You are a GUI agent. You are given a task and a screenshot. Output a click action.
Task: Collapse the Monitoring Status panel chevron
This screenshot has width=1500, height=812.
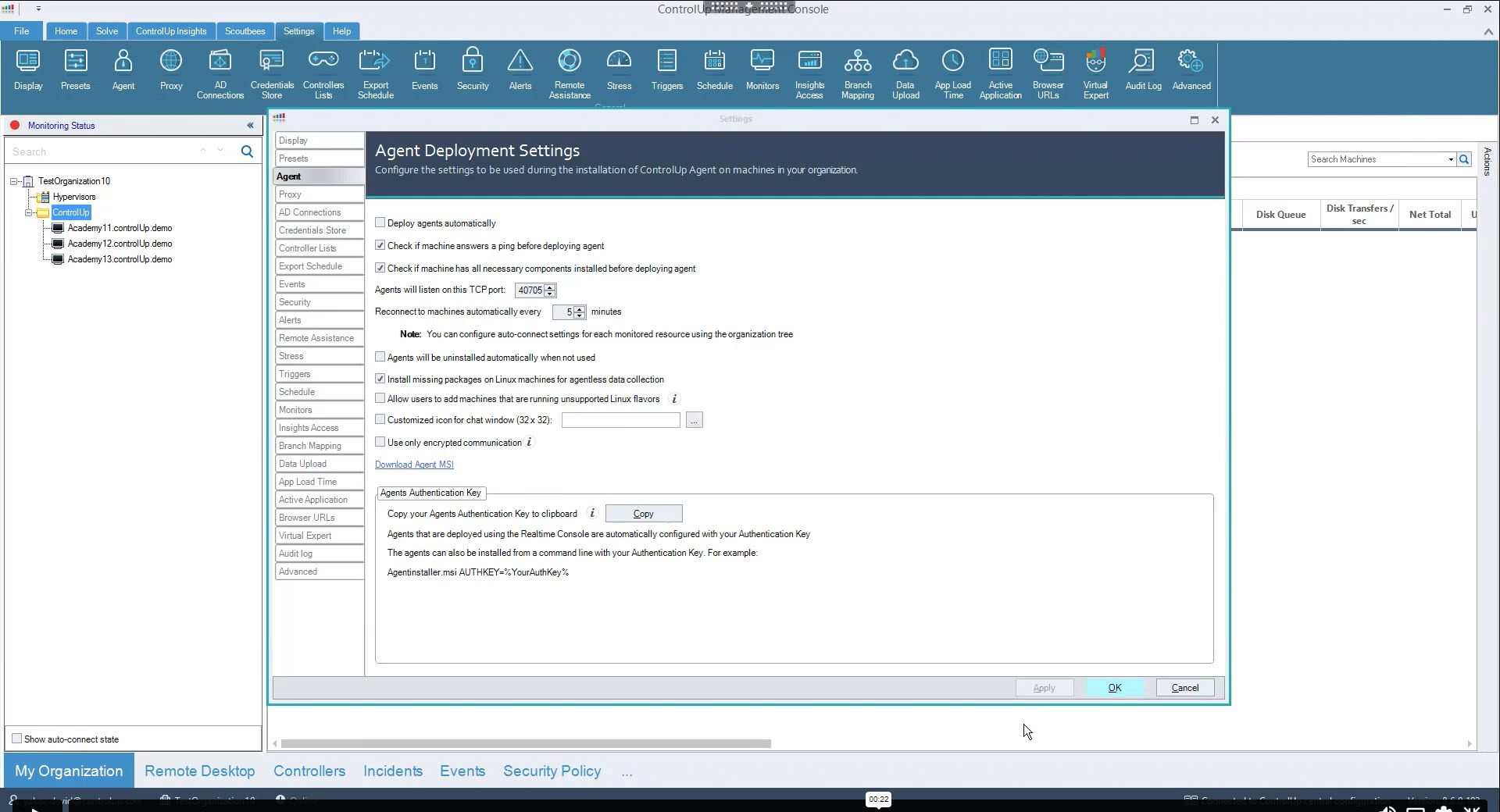pos(250,125)
